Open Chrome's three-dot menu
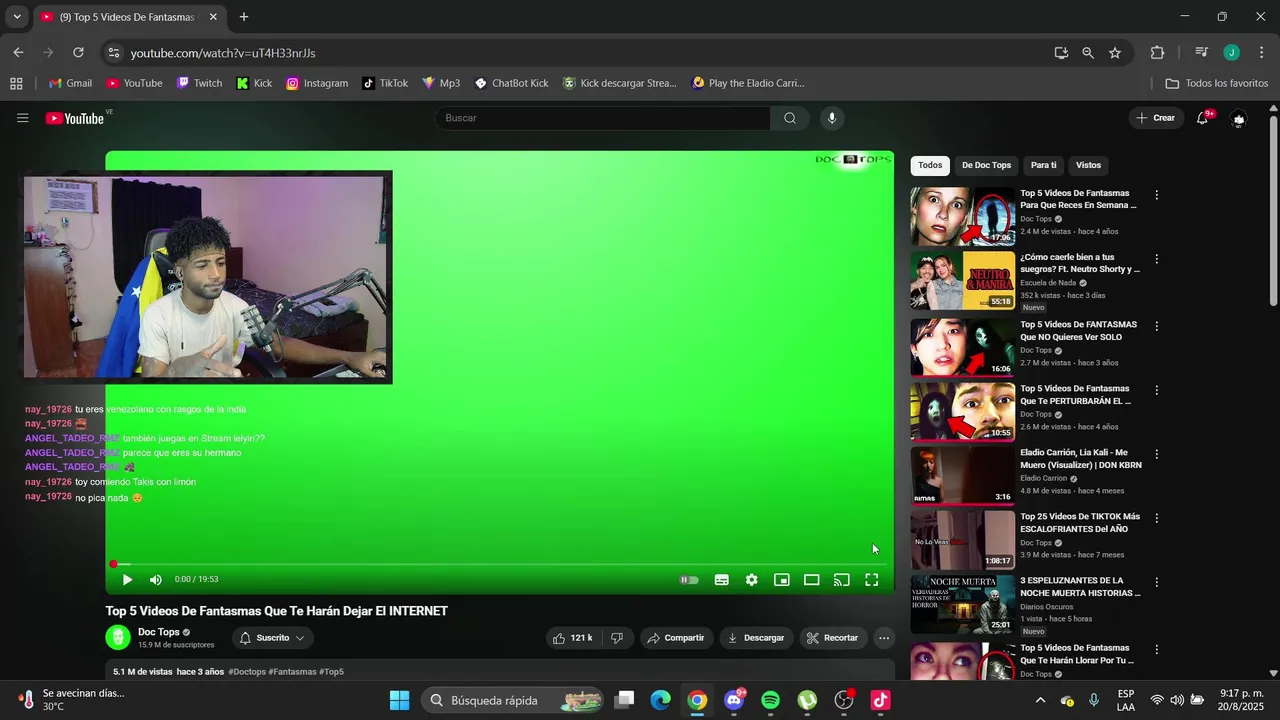This screenshot has height=720, width=1280. coord(1261,53)
